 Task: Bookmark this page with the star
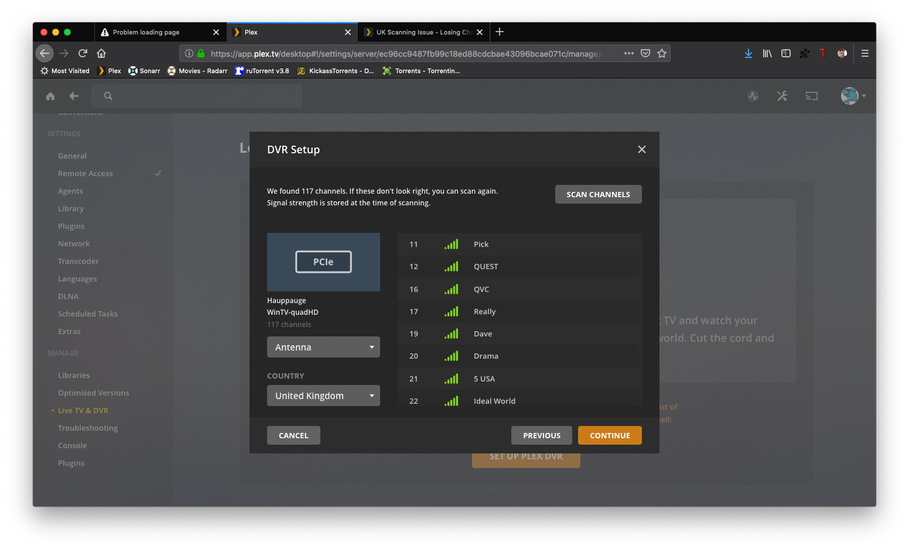click(661, 53)
